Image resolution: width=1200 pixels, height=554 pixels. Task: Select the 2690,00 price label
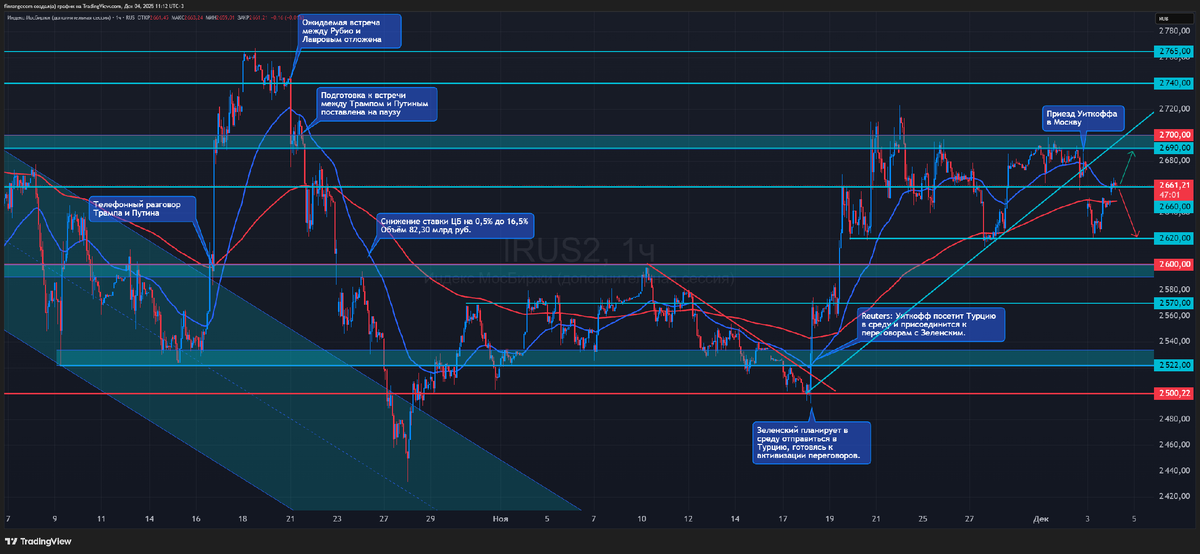(x=1174, y=147)
